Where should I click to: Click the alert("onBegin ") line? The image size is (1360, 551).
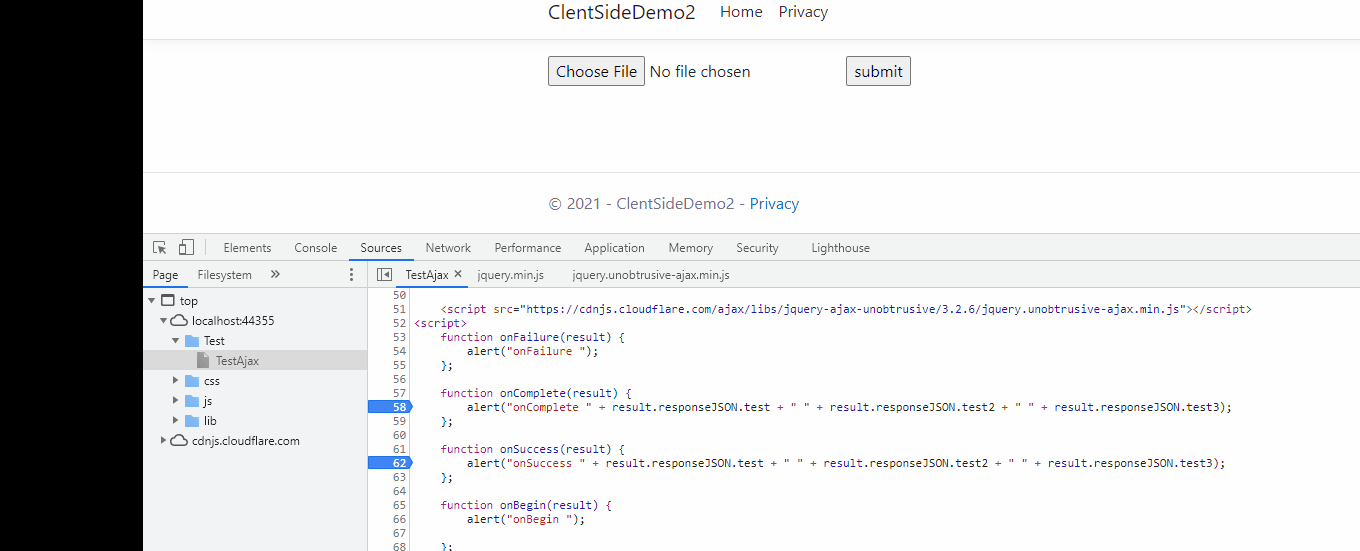point(525,519)
